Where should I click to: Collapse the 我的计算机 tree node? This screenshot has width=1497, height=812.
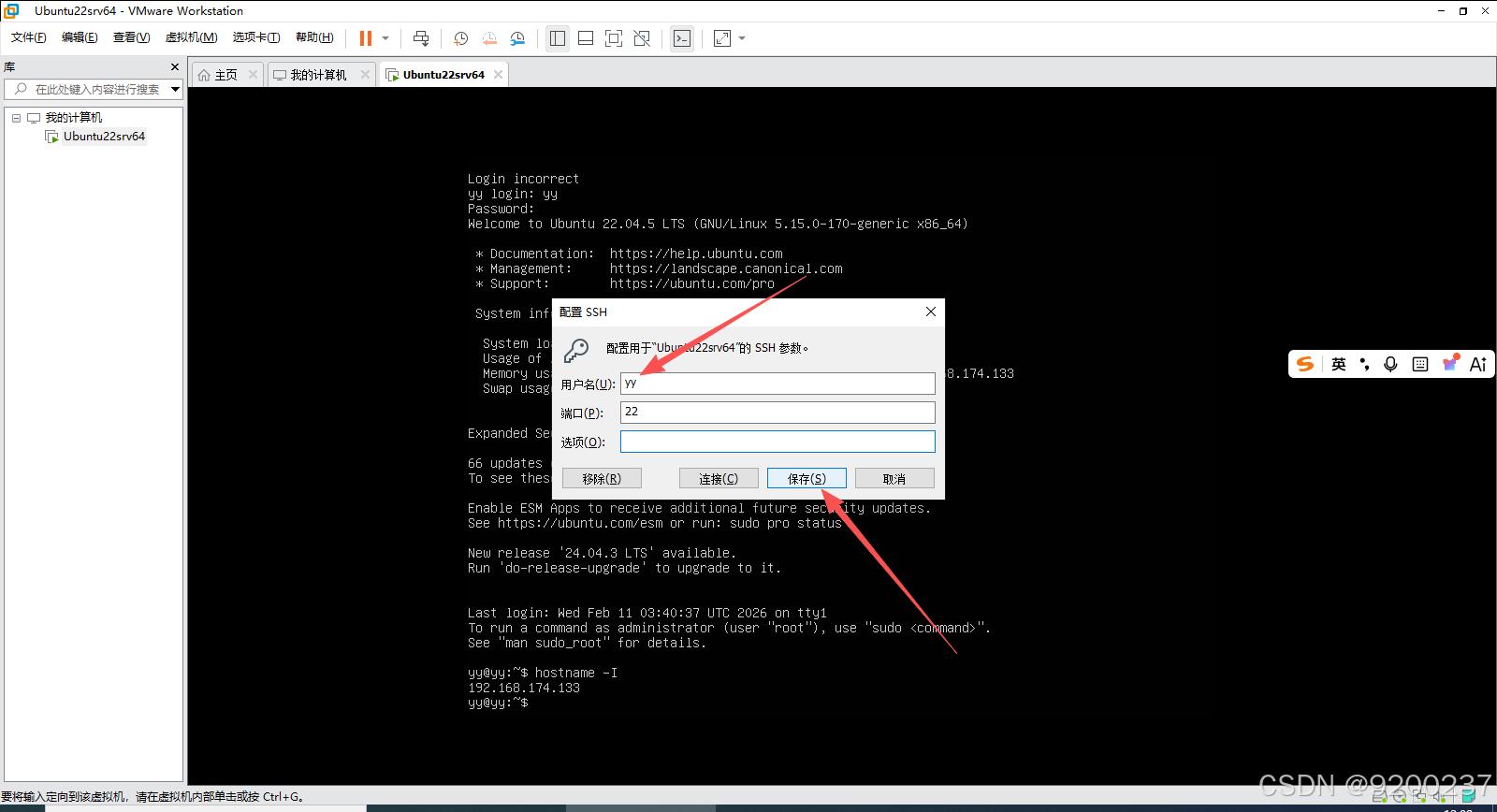coord(17,118)
